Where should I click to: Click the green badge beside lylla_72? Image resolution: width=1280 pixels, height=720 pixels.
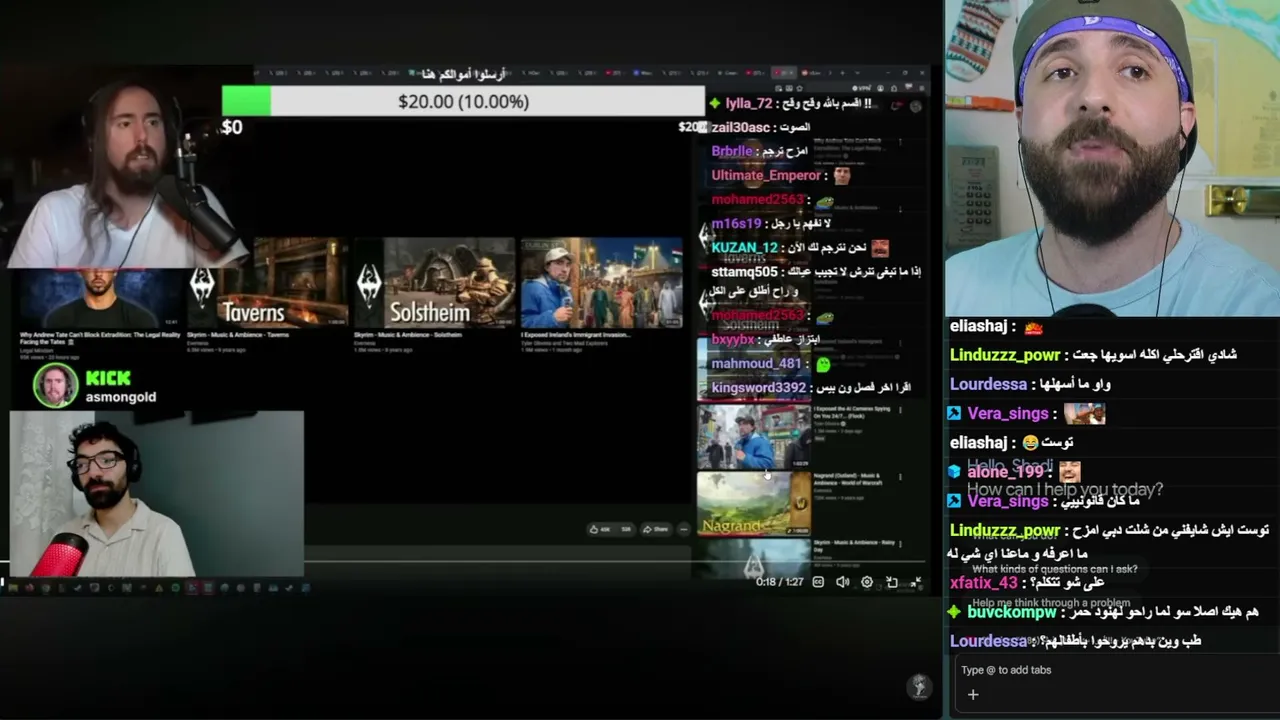coord(714,103)
